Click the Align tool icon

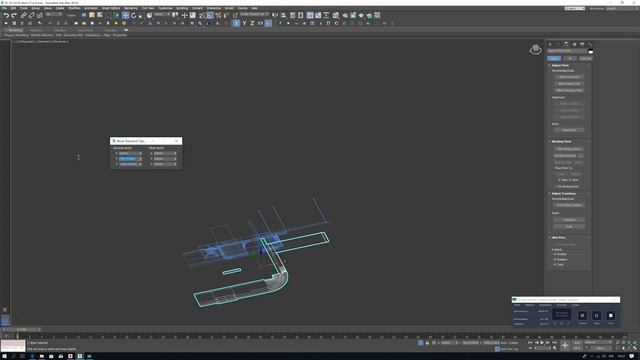tap(283, 16)
